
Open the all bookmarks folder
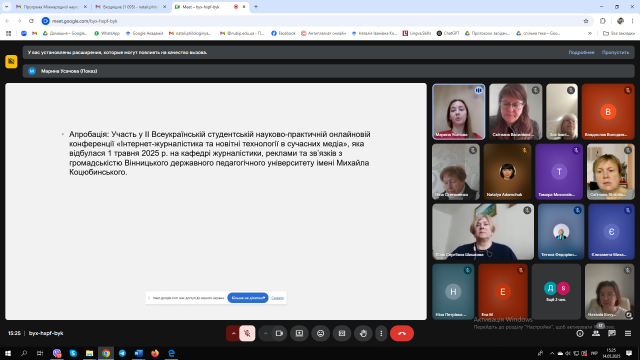click(x=619, y=33)
